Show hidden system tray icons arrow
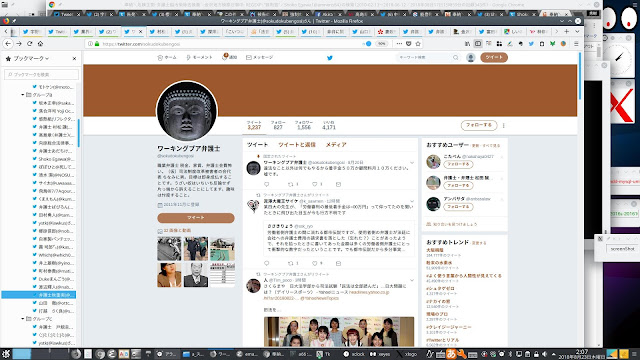 pyautogui.click(x=553, y=354)
